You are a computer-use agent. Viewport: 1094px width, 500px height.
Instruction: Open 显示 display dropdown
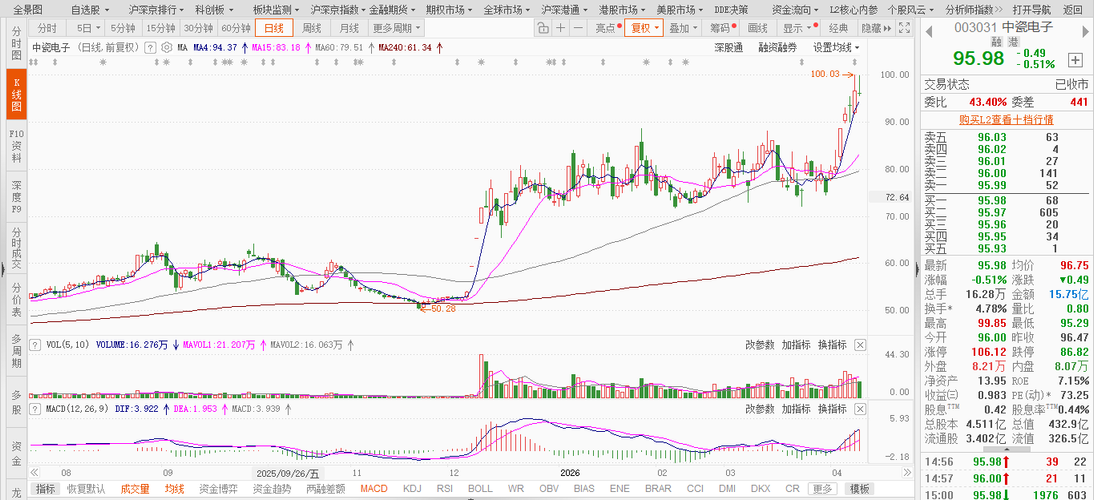pyautogui.click(x=798, y=28)
